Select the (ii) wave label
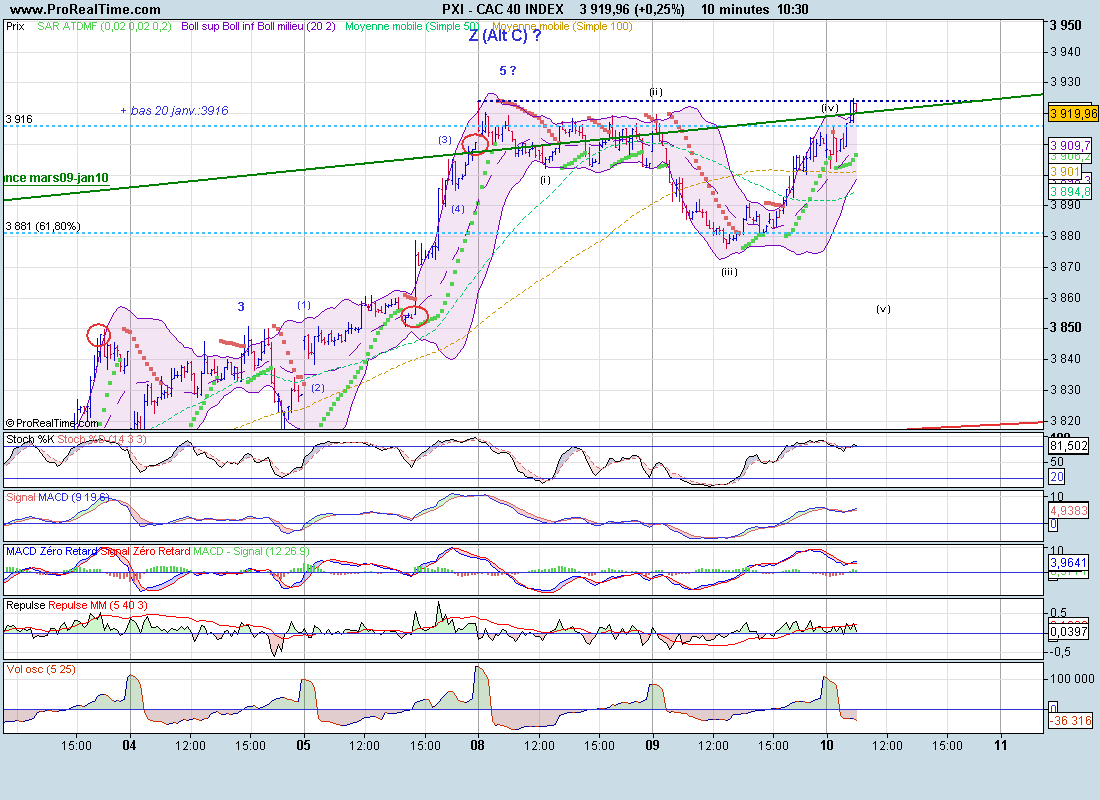1100x800 pixels. click(655, 92)
